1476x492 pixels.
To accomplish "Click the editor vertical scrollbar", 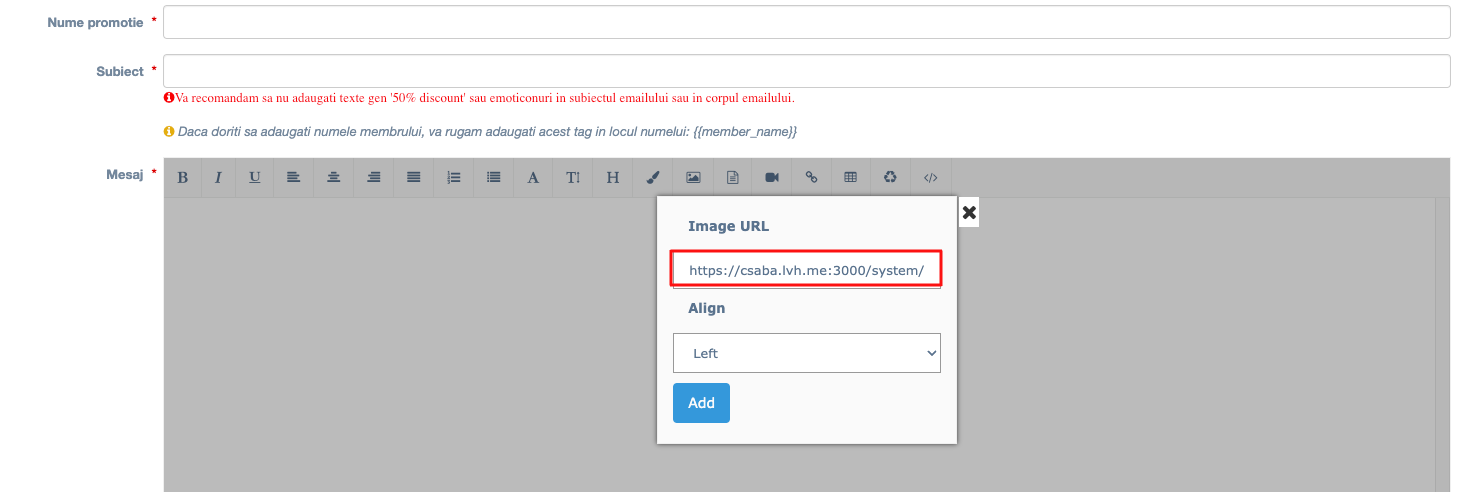I will coord(1443,344).
